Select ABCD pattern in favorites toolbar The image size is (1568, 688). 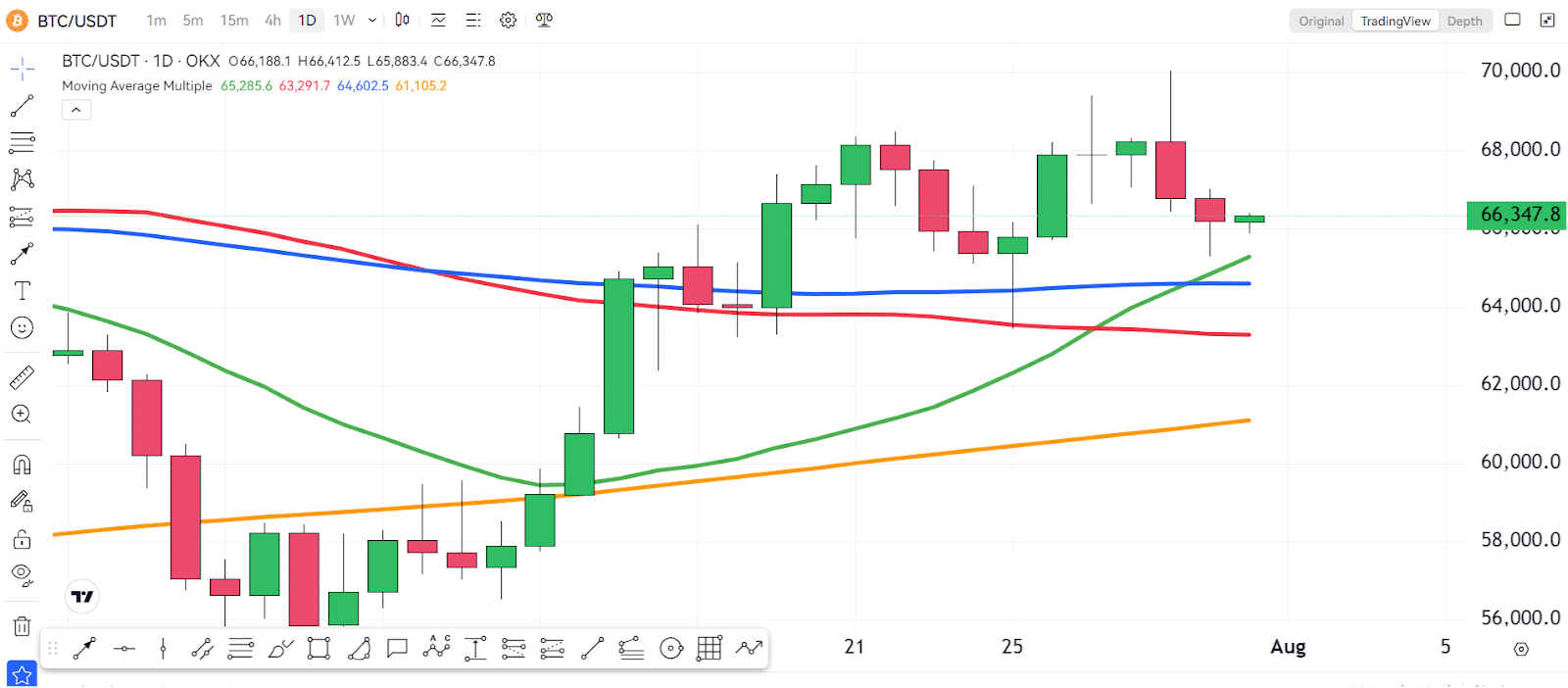coord(436,648)
